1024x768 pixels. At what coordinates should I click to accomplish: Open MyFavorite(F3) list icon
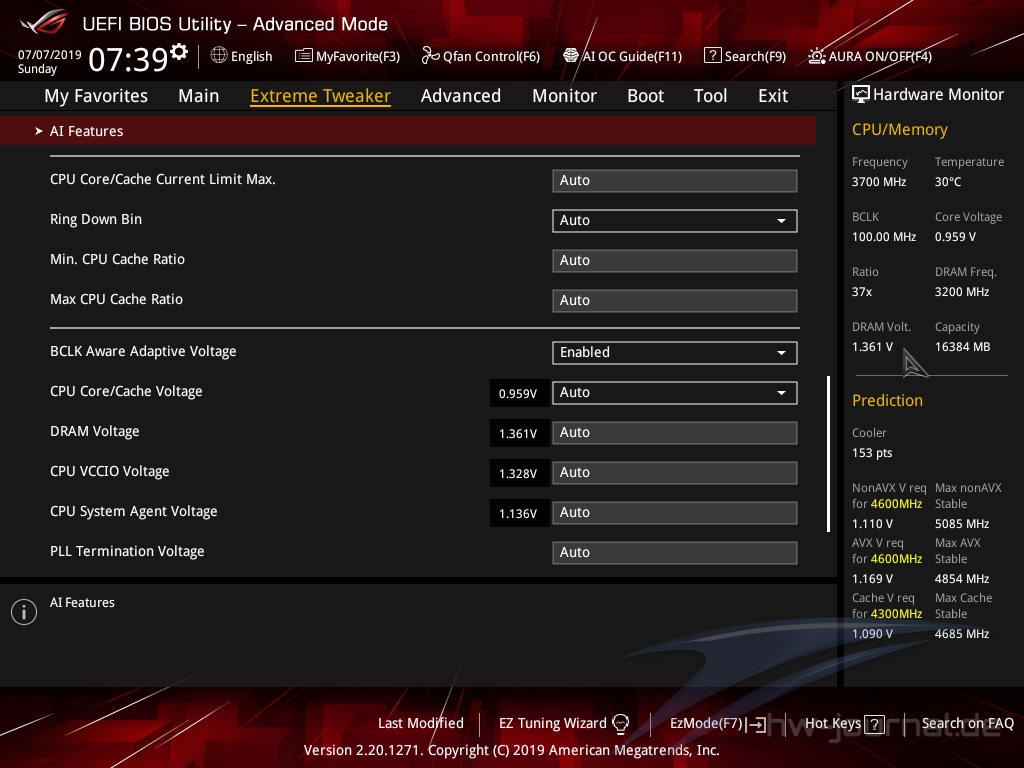point(304,56)
